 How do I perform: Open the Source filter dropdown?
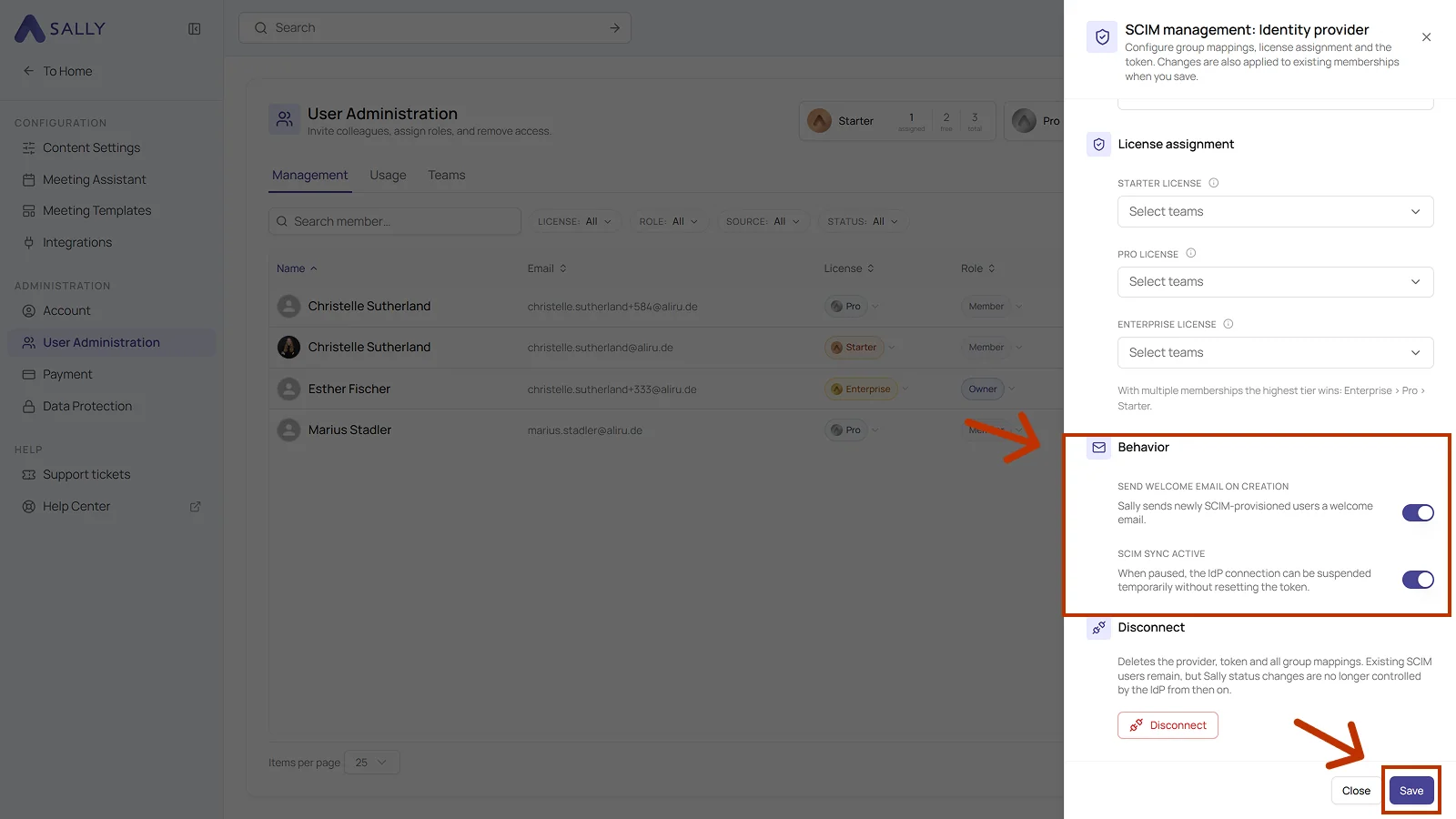coord(763,221)
